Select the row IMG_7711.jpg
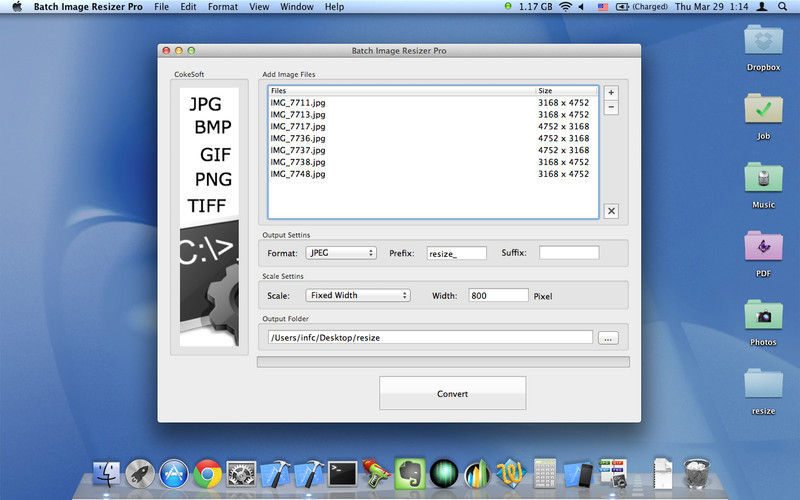This screenshot has width=800, height=500. pyautogui.click(x=433, y=103)
